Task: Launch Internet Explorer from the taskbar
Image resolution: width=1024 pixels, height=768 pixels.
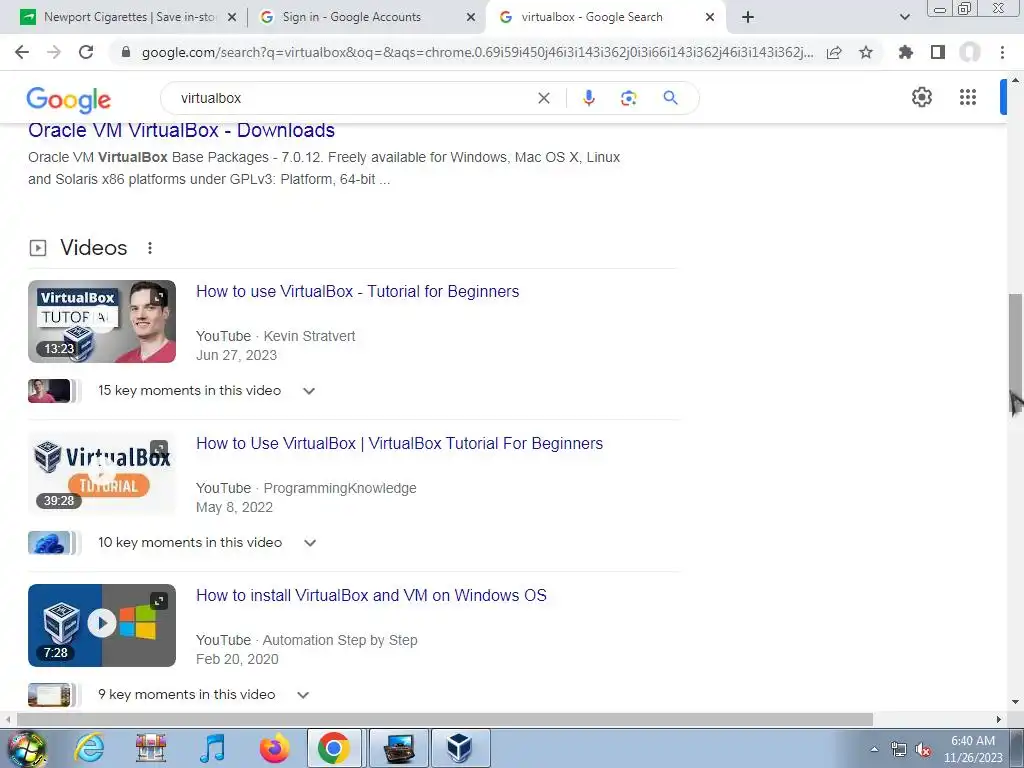Action: tap(89, 748)
